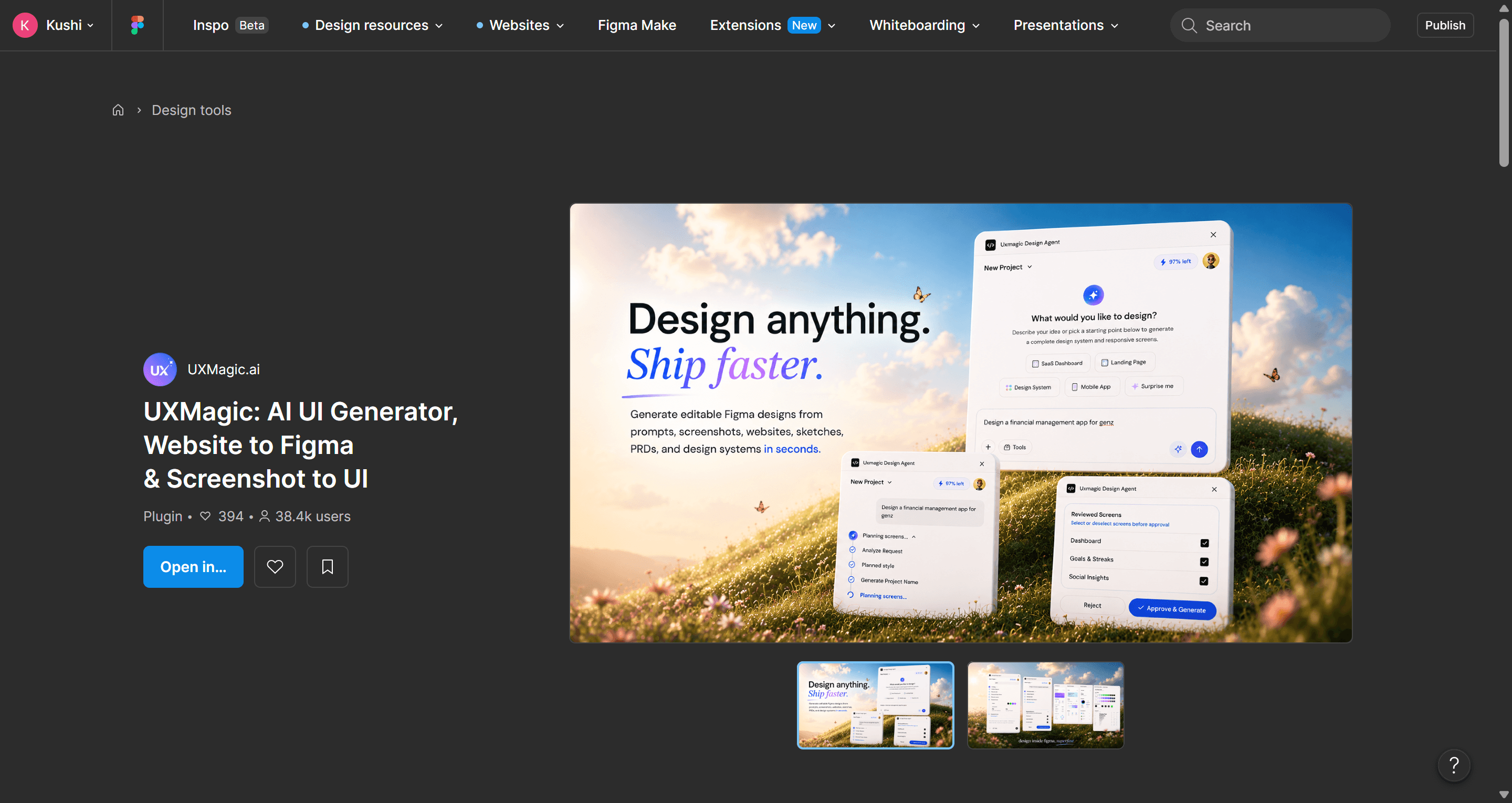Select the first preview thumbnail
The image size is (1512, 803).
(x=875, y=705)
